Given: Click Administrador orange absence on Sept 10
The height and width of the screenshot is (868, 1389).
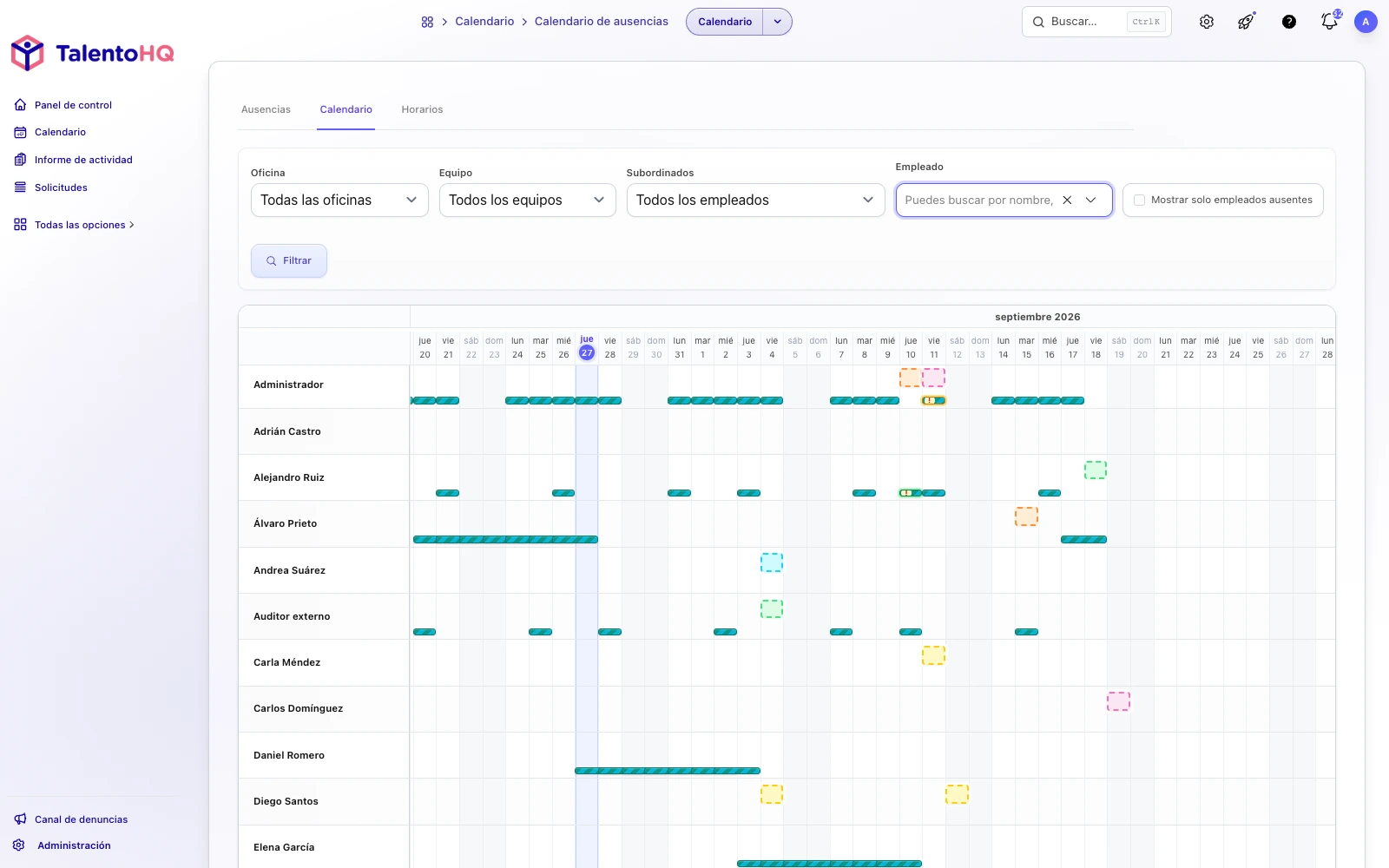Looking at the screenshot, I should click(911, 378).
